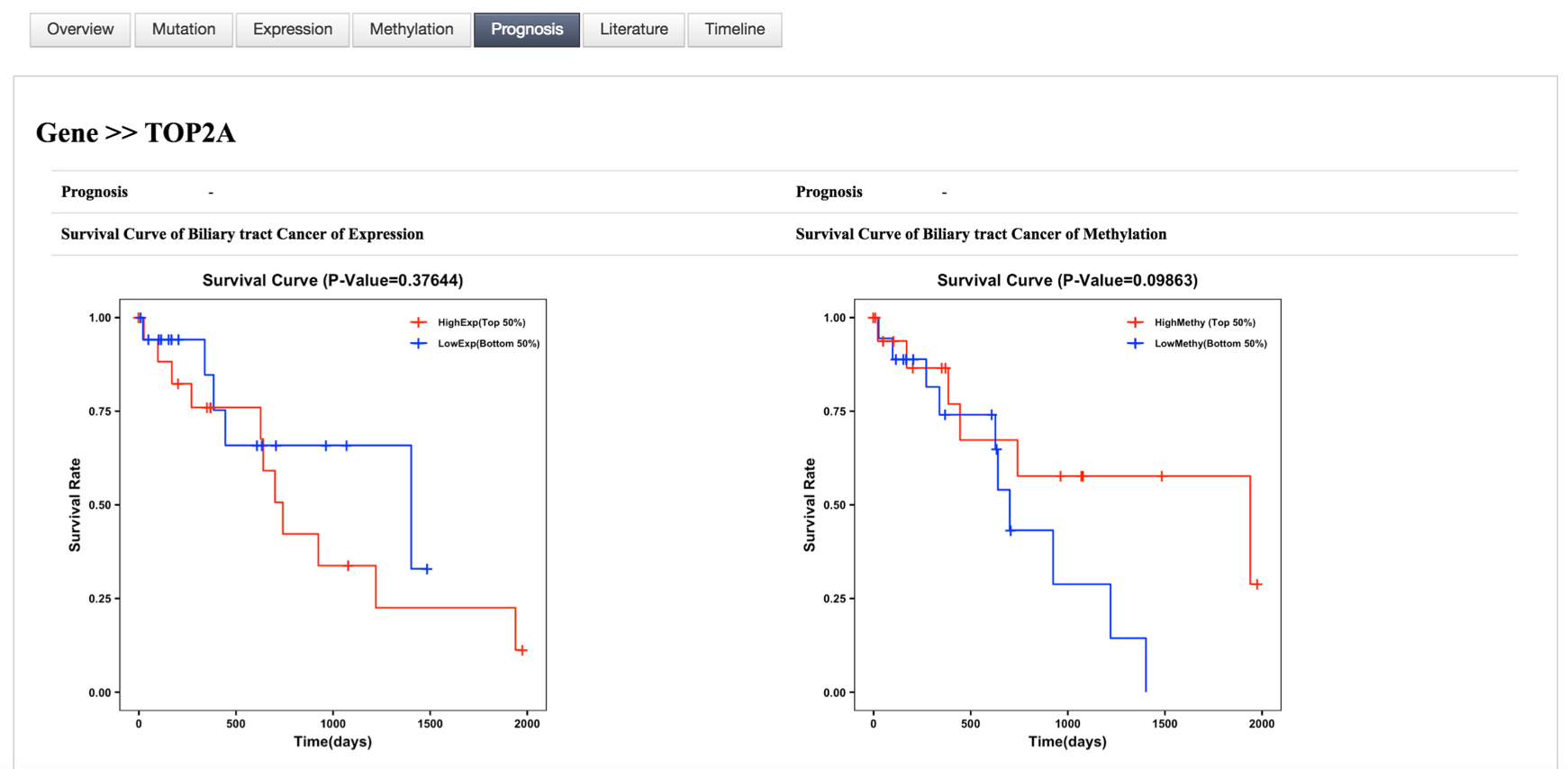Screen dimensions: 1568x769
Task: Open the Expression tab
Action: tap(293, 30)
